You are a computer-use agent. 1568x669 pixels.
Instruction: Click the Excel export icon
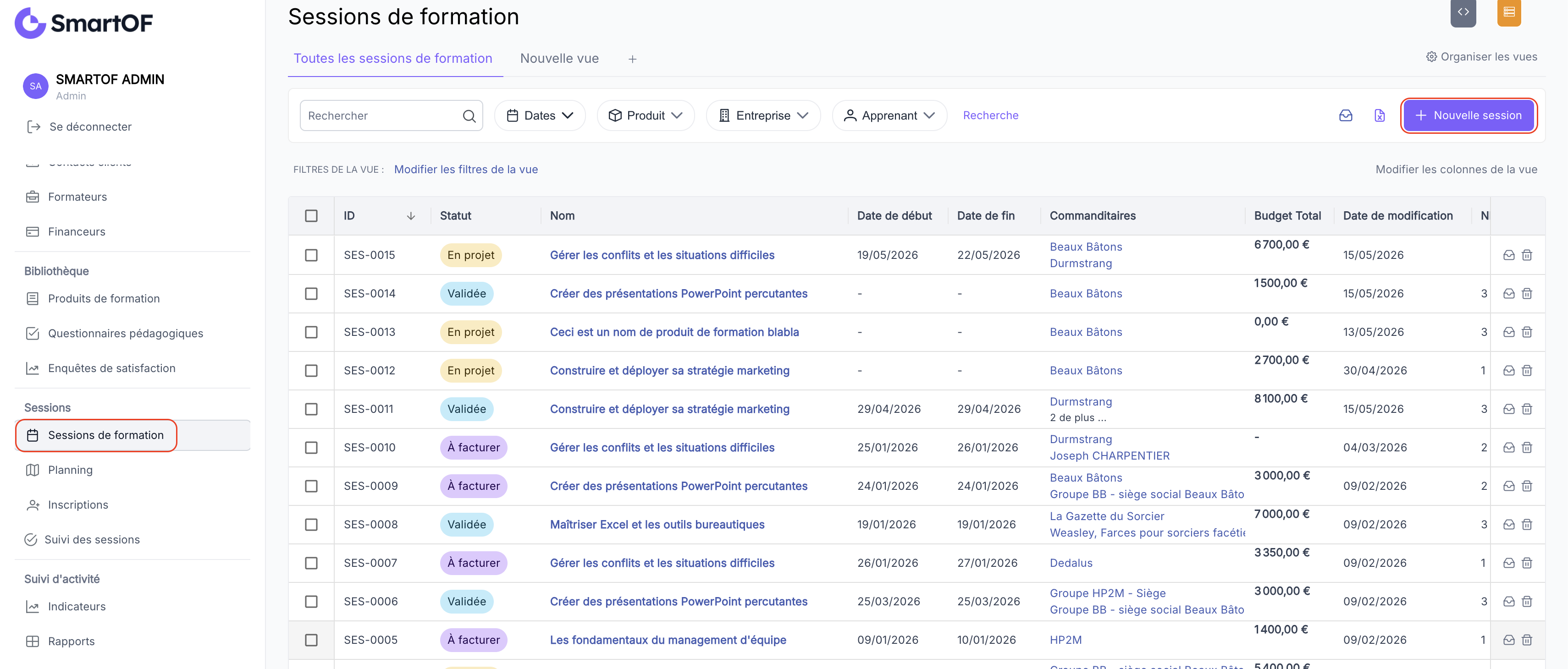(x=1379, y=115)
